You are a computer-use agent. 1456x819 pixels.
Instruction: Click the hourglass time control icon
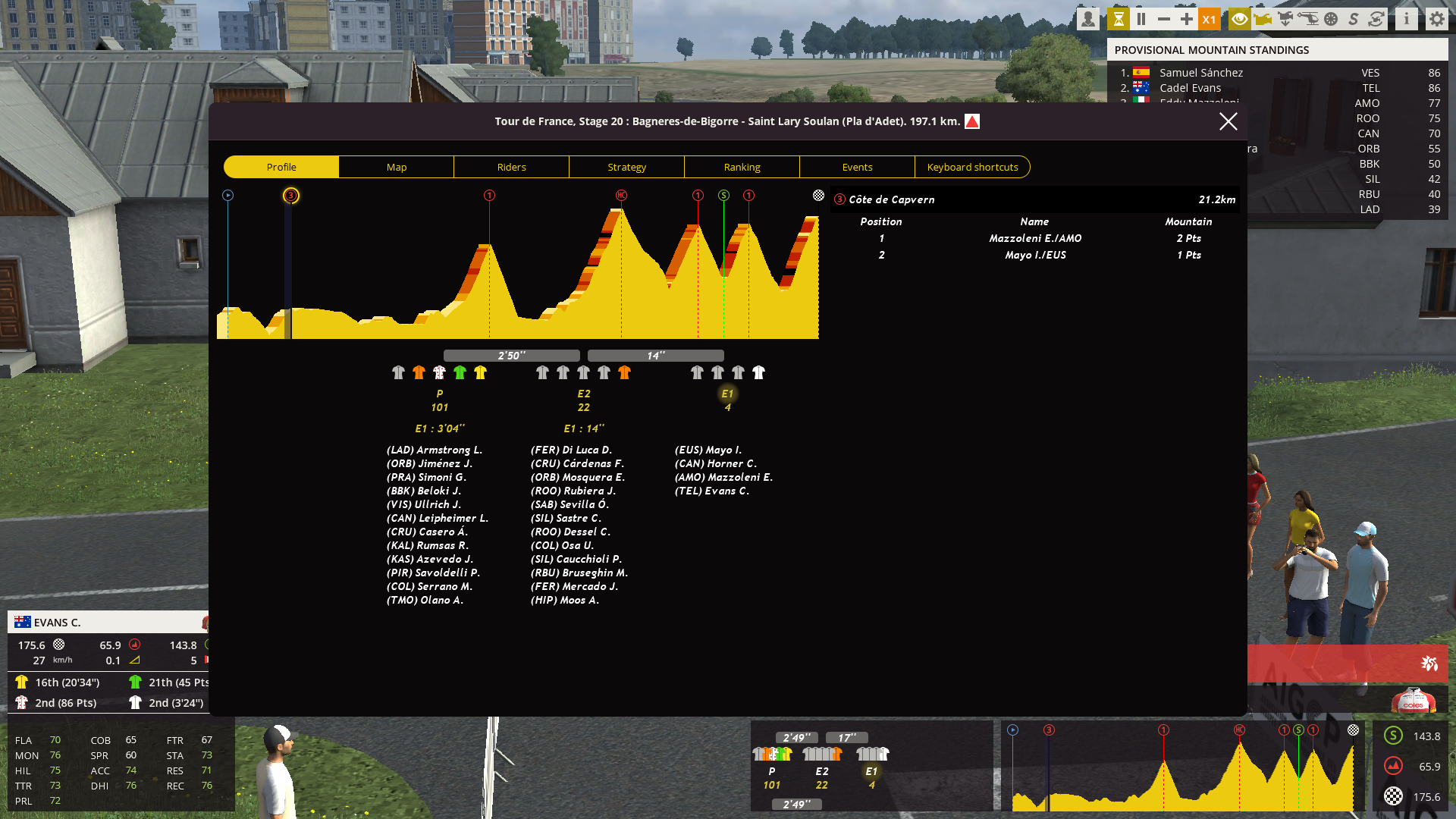pyautogui.click(x=1119, y=19)
